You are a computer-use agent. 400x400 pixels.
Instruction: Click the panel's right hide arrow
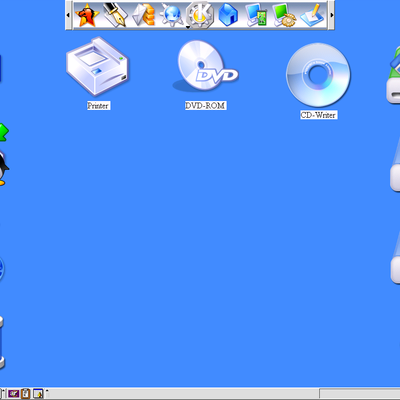click(331, 15)
